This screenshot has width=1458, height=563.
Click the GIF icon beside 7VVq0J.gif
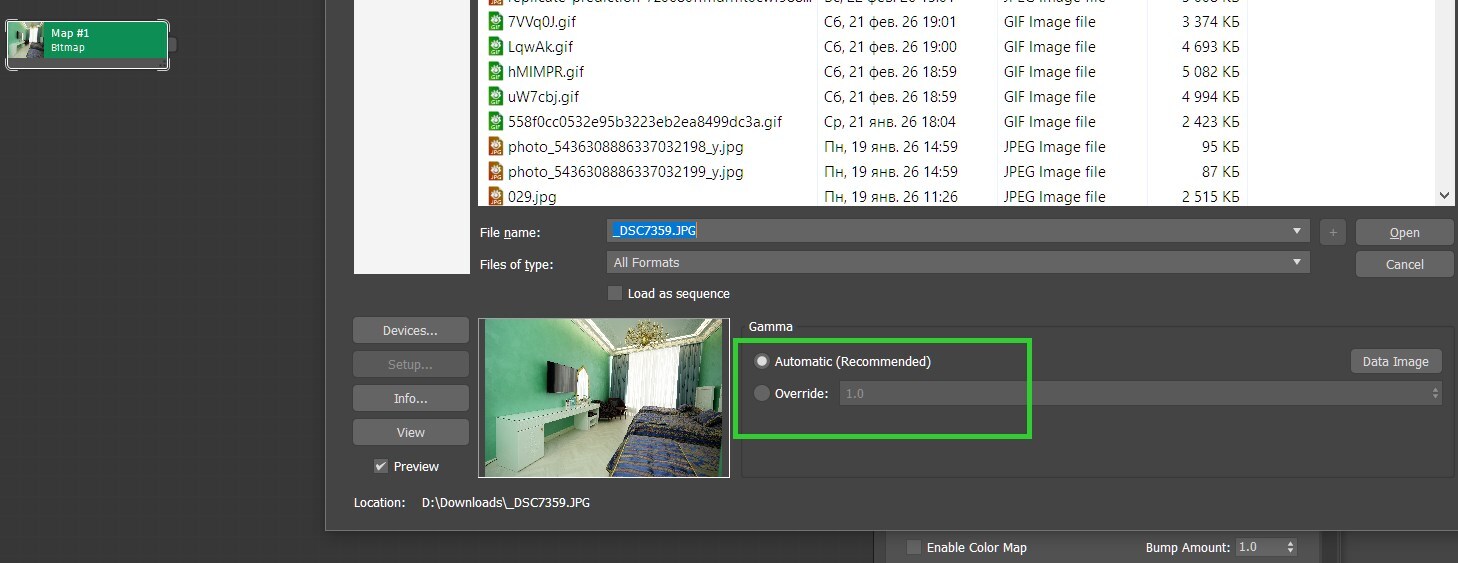coord(495,21)
